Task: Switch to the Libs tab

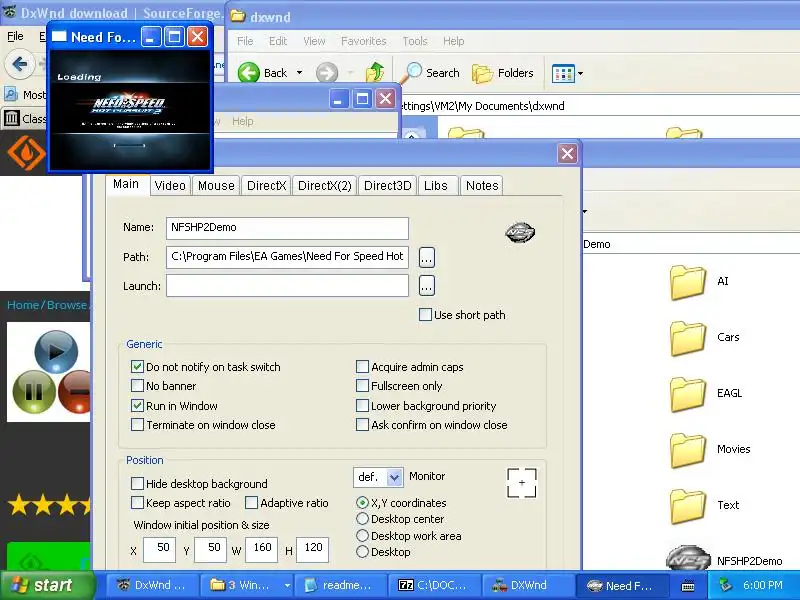Action: pos(436,186)
